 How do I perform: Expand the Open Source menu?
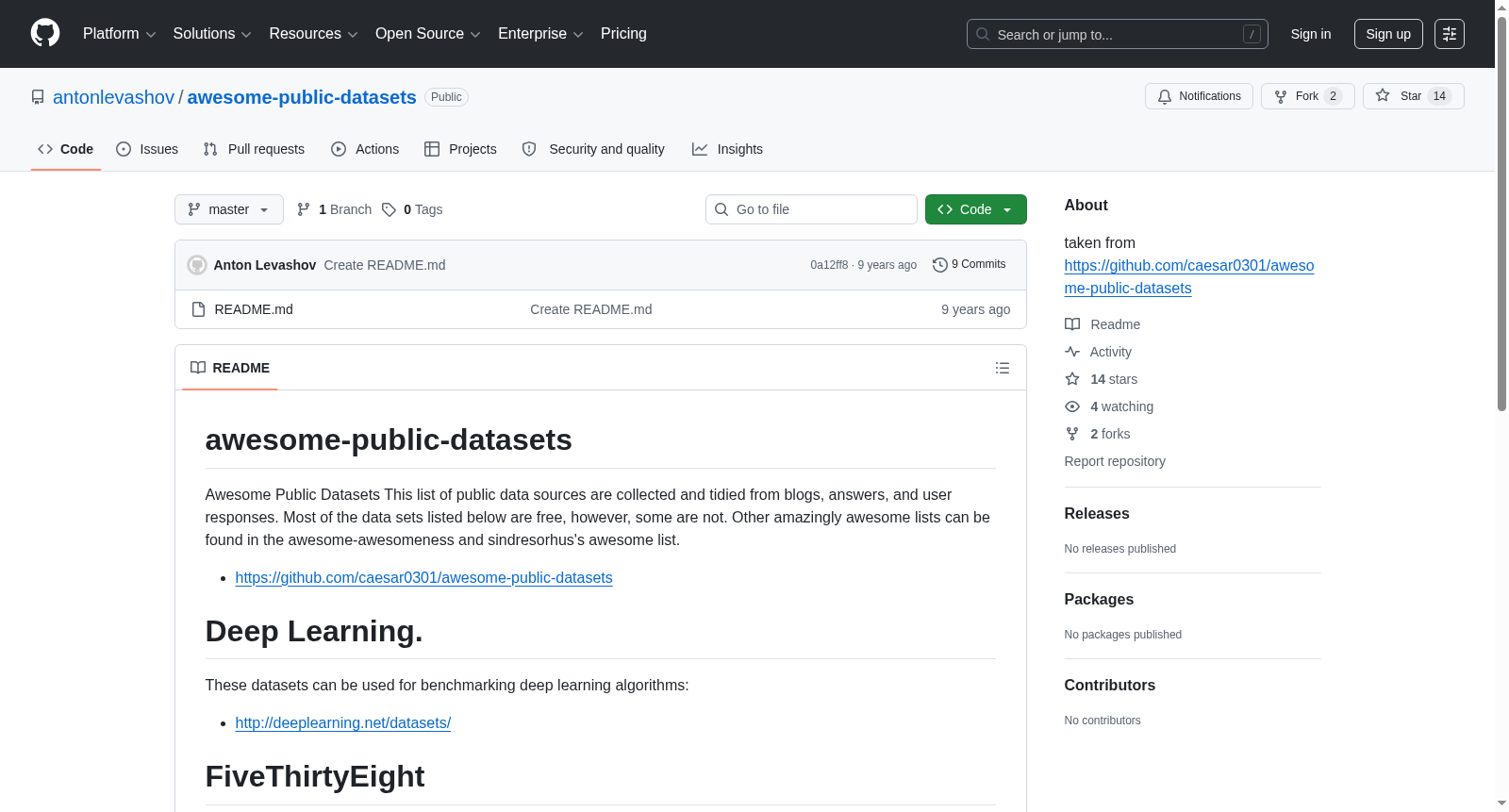point(428,34)
